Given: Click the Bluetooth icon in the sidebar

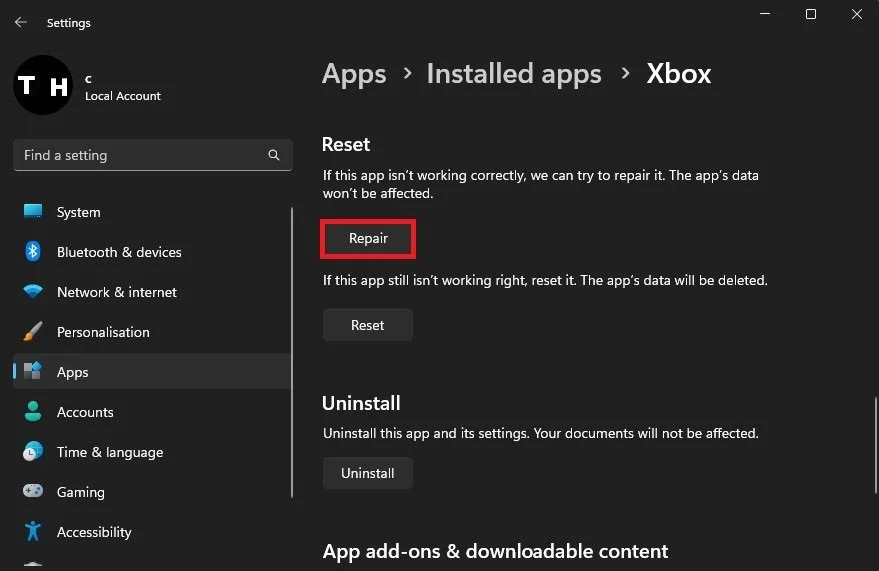Looking at the screenshot, I should coord(33,251).
